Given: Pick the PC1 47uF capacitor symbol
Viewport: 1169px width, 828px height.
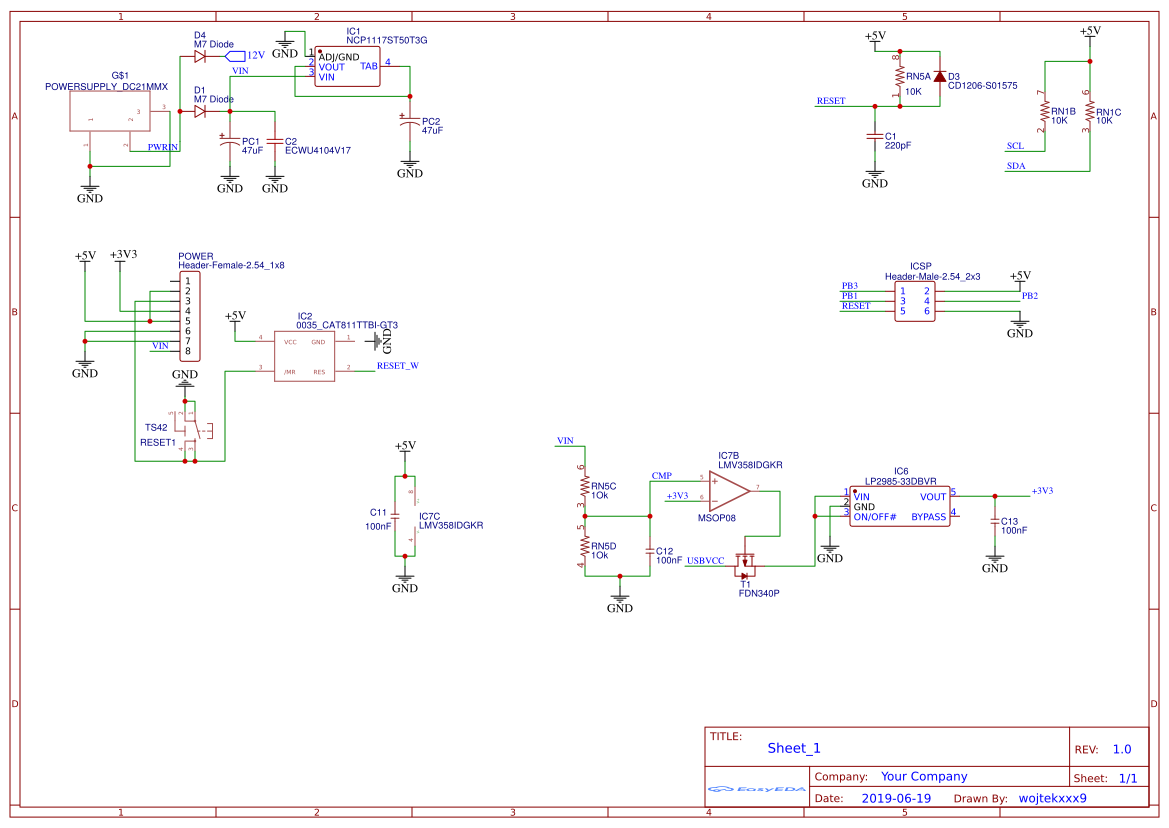Looking at the screenshot, I should tap(229, 141).
